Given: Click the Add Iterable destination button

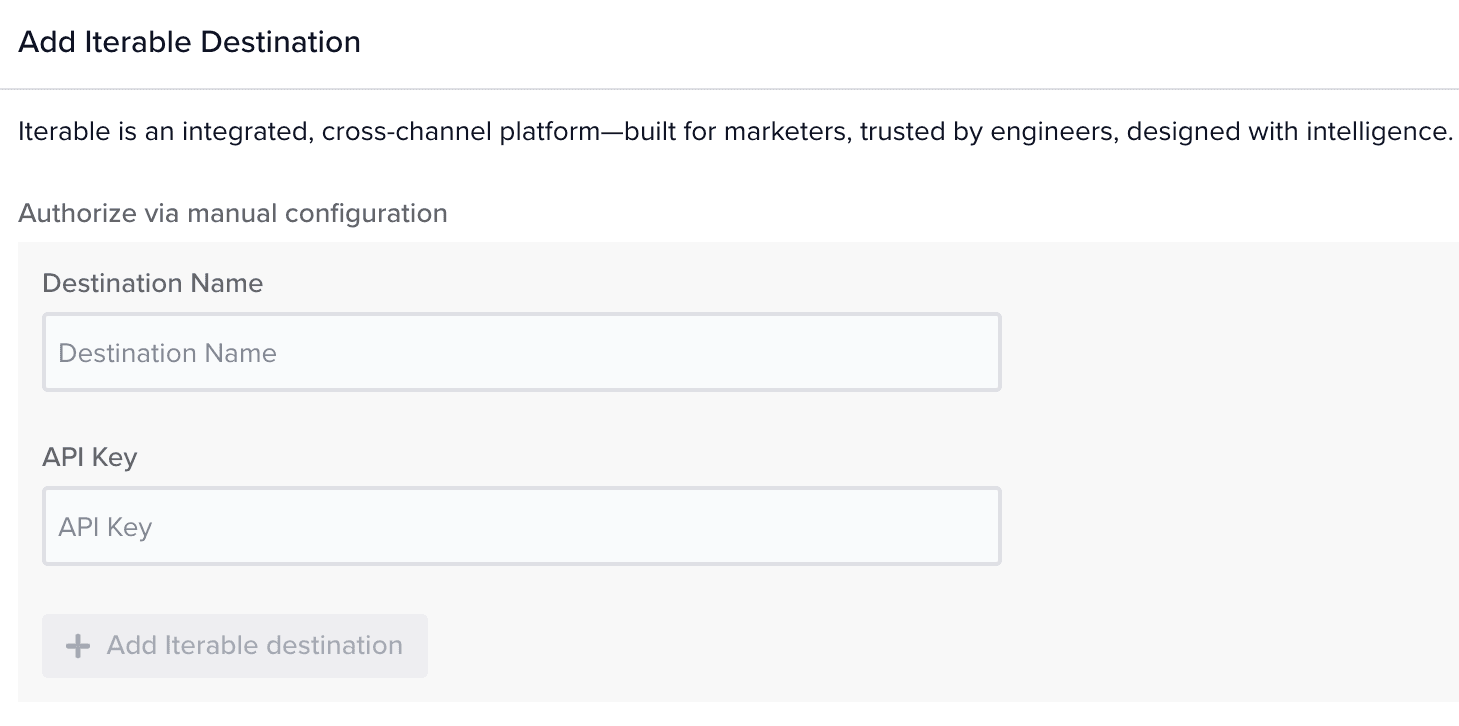Looking at the screenshot, I should [x=235, y=646].
